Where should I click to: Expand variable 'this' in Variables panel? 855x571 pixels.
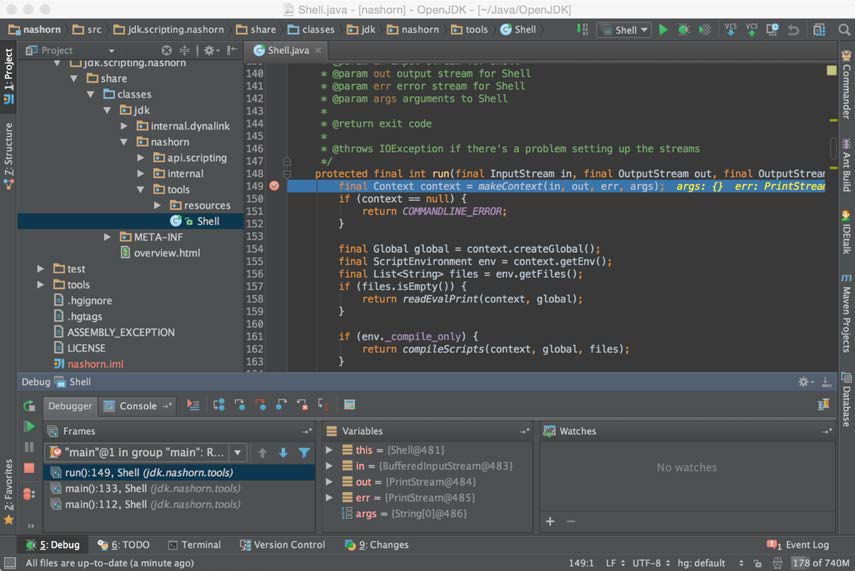pos(329,450)
